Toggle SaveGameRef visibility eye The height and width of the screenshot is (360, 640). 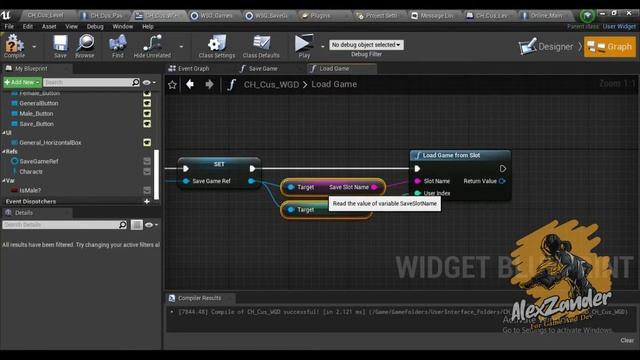147,161
